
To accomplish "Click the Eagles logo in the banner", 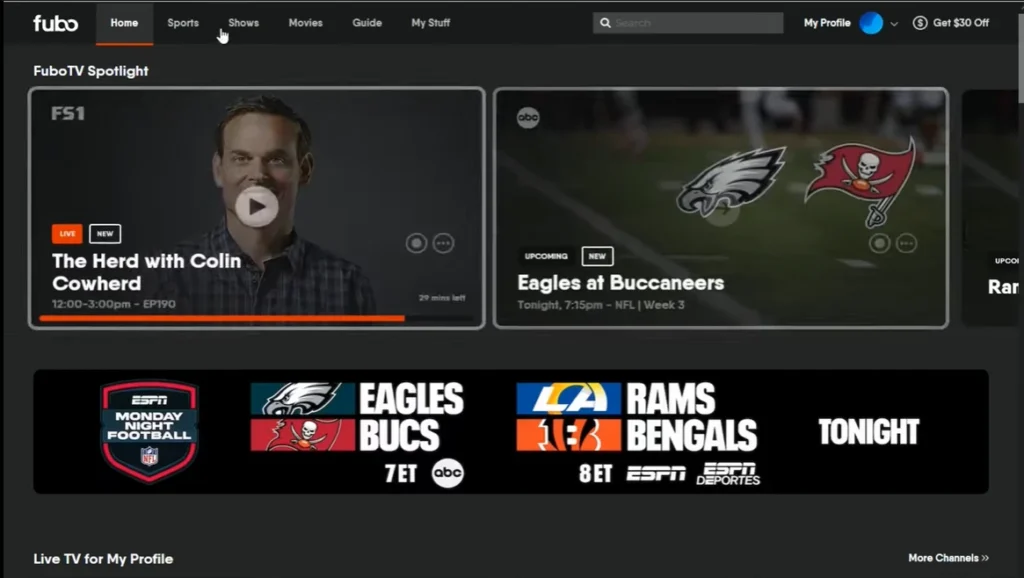I will [302, 398].
